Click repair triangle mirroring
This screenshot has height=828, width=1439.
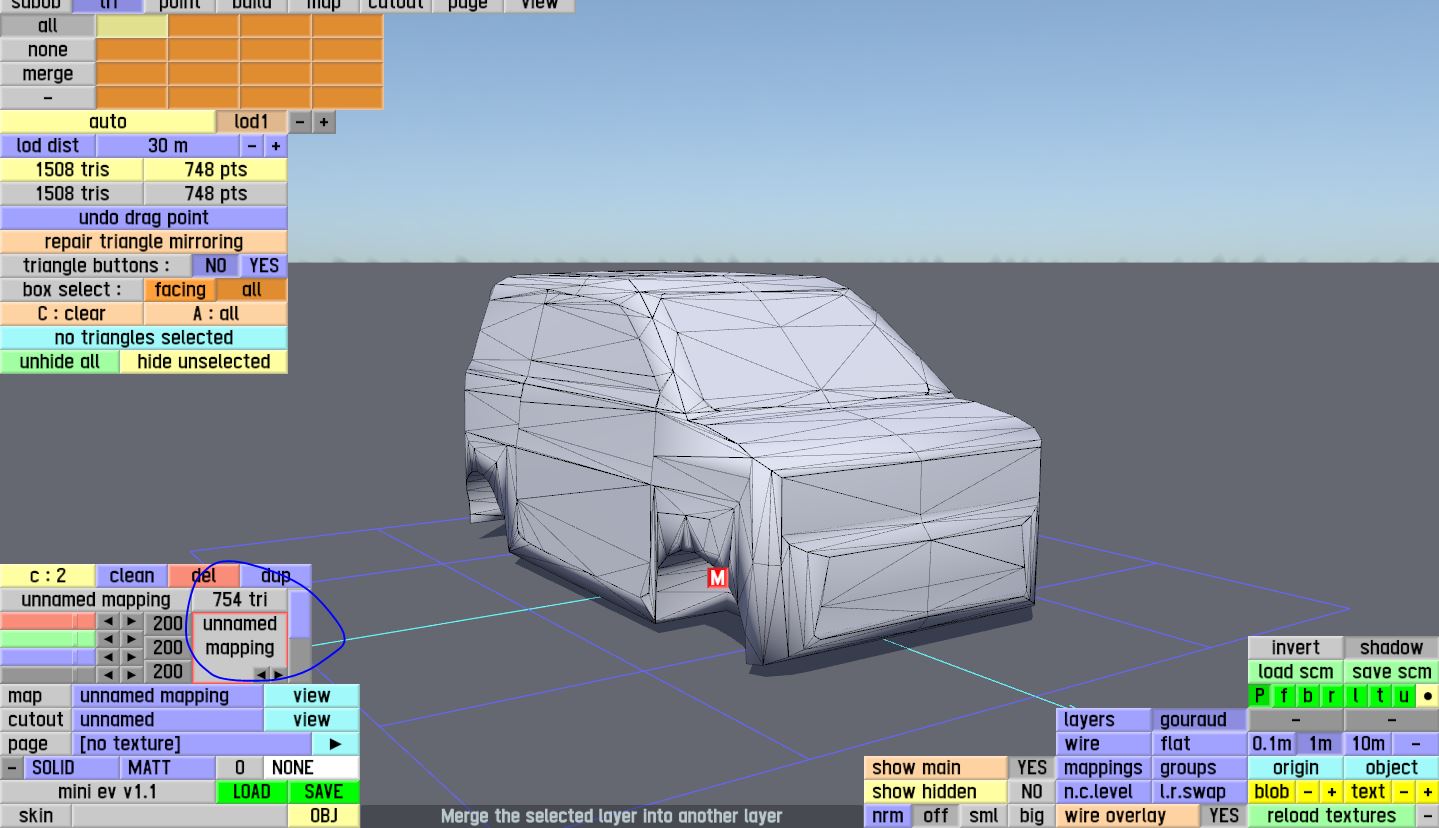144,242
